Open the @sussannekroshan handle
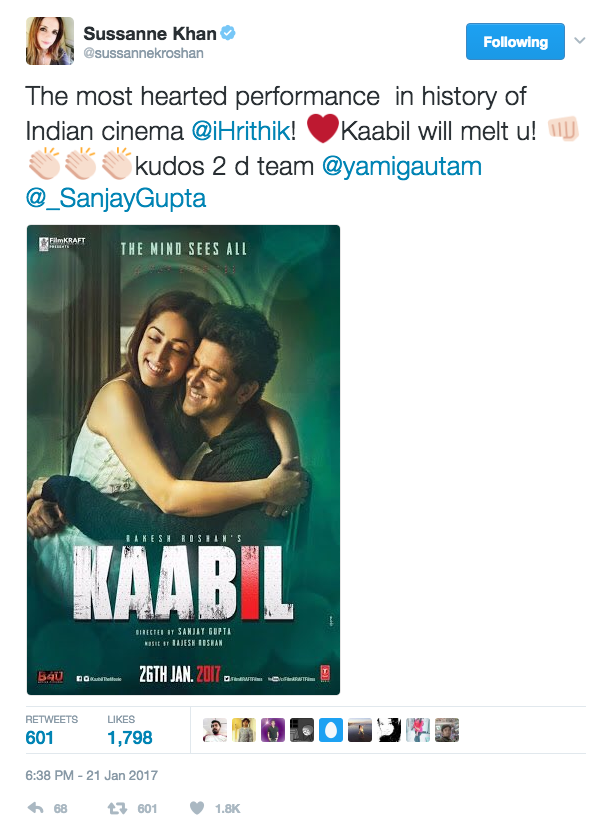The image size is (606, 837). point(143,53)
